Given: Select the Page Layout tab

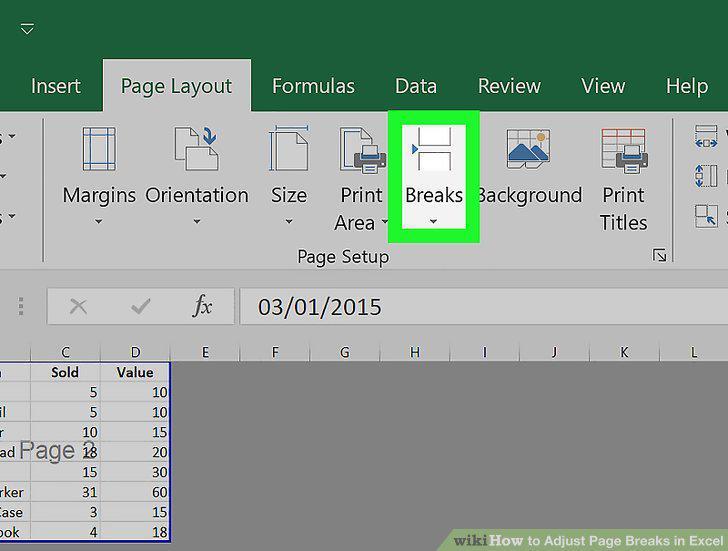Looking at the screenshot, I should click(176, 86).
